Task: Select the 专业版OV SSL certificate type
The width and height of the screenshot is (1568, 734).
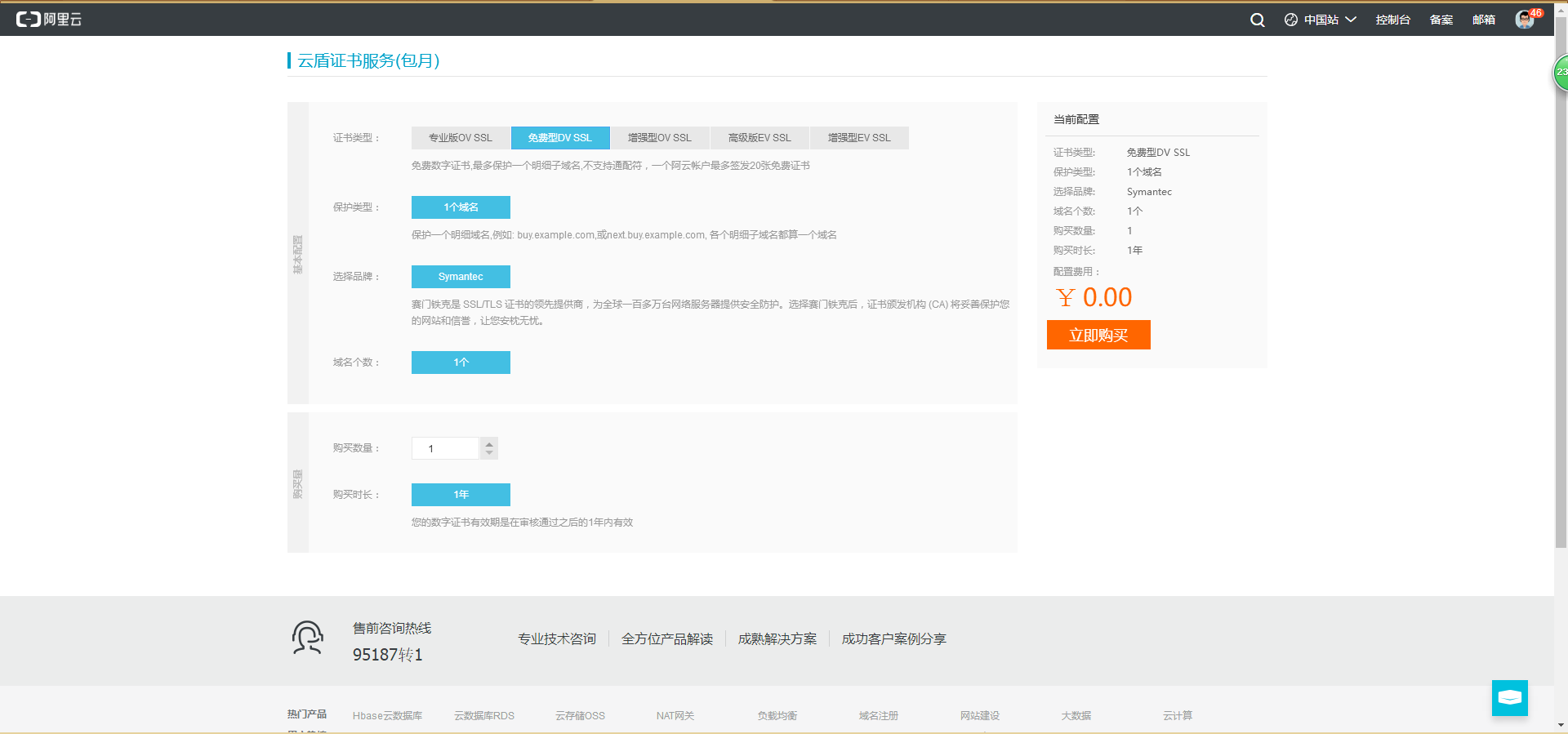Action: [x=461, y=138]
